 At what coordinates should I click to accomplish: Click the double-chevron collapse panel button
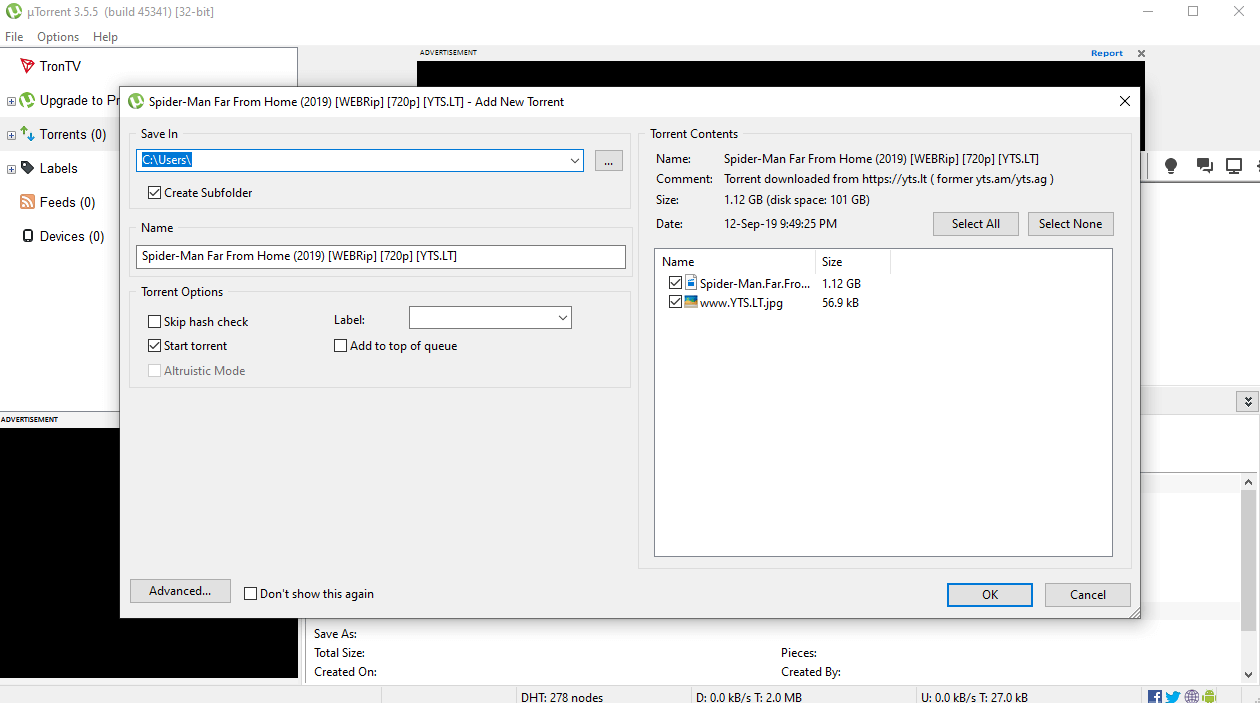tap(1247, 401)
